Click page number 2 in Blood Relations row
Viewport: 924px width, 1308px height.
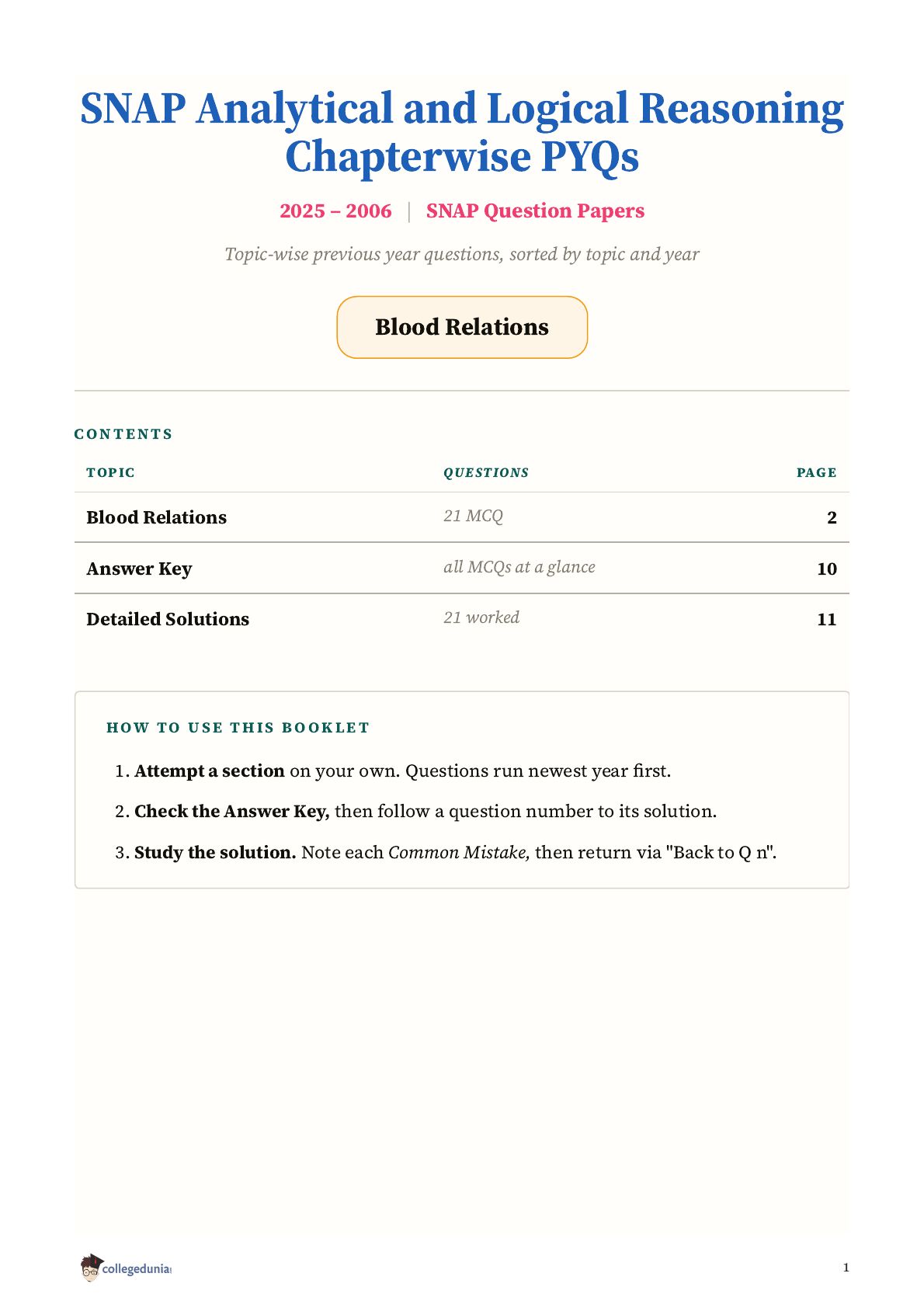coord(832,517)
